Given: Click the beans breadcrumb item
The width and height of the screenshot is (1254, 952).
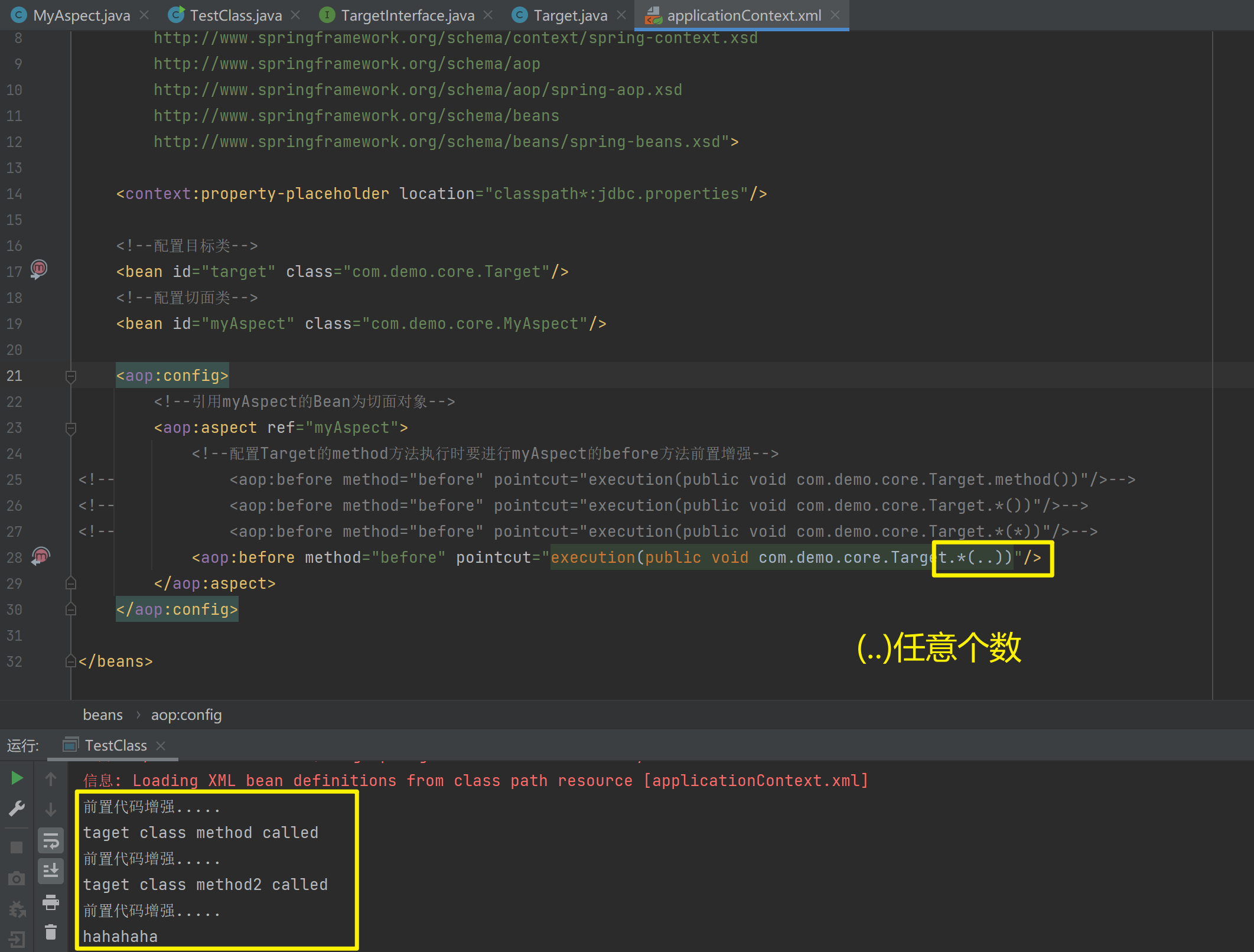Looking at the screenshot, I should pos(103,715).
